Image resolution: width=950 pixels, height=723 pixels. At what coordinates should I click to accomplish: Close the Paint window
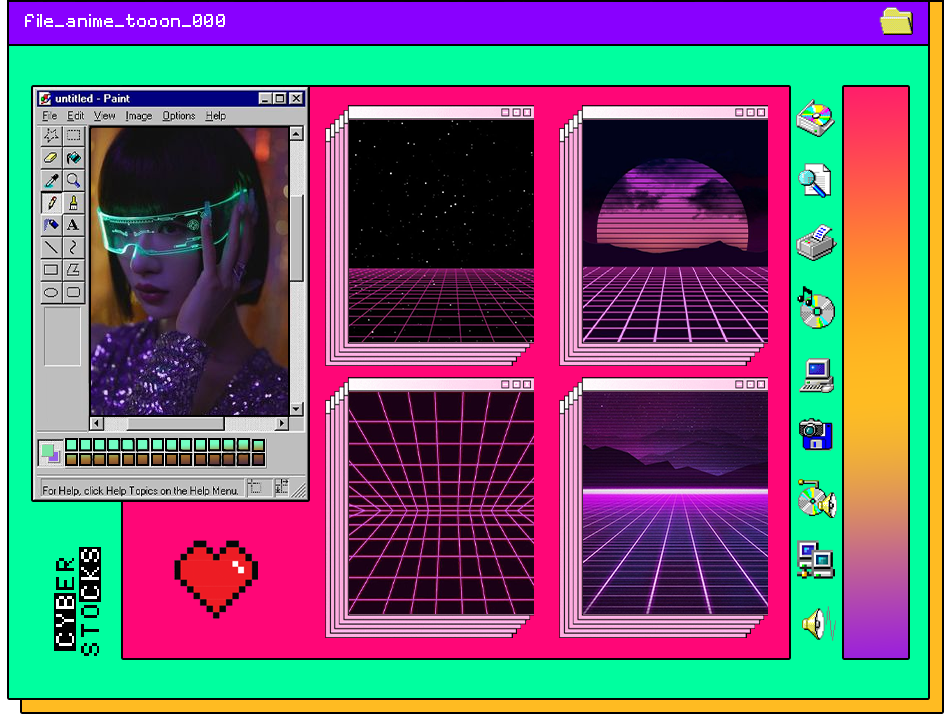click(x=296, y=98)
